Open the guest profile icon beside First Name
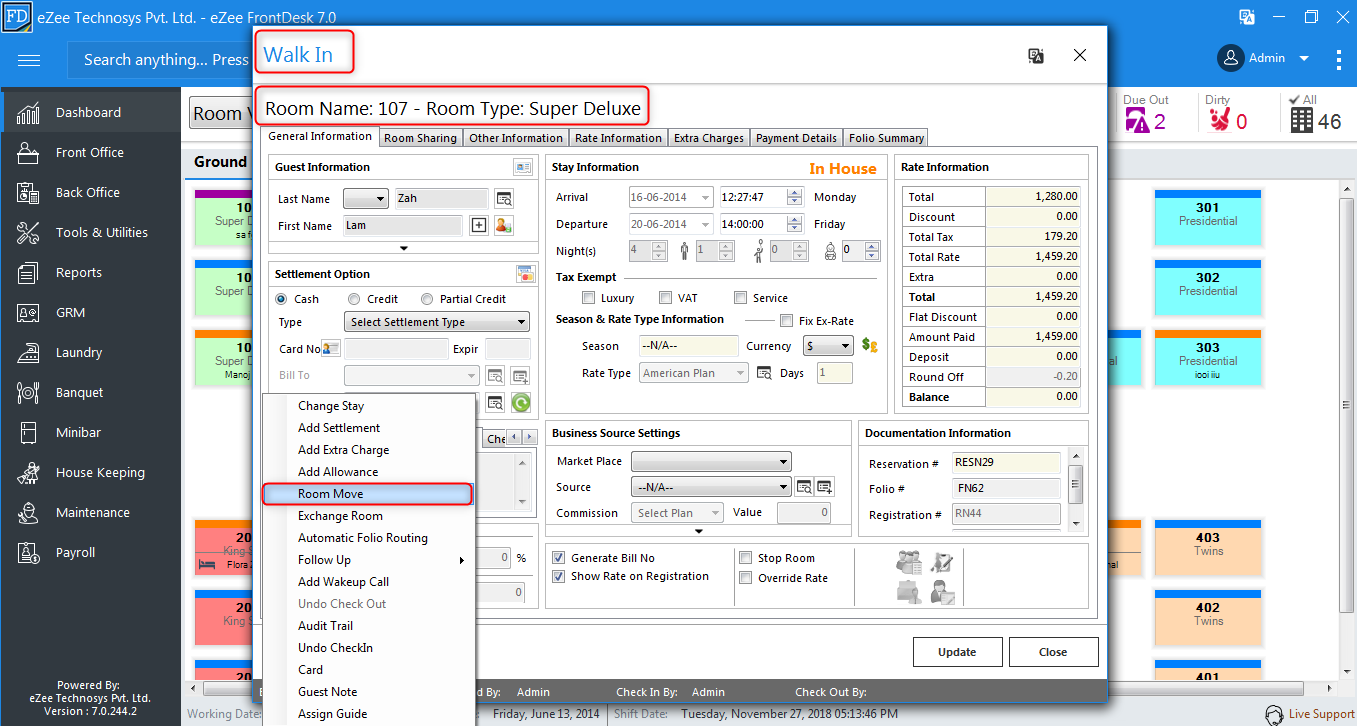This screenshot has height=726, width=1357. pyautogui.click(x=503, y=225)
